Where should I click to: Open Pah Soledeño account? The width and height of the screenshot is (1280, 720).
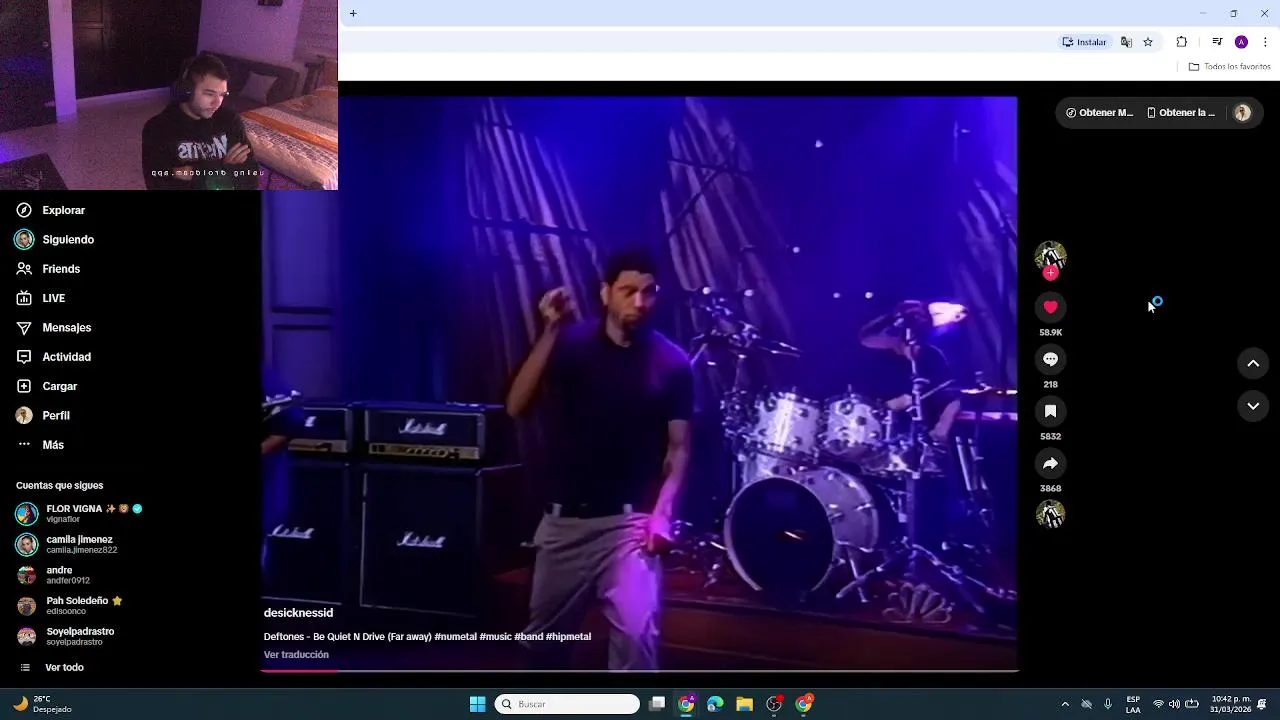(x=70, y=606)
